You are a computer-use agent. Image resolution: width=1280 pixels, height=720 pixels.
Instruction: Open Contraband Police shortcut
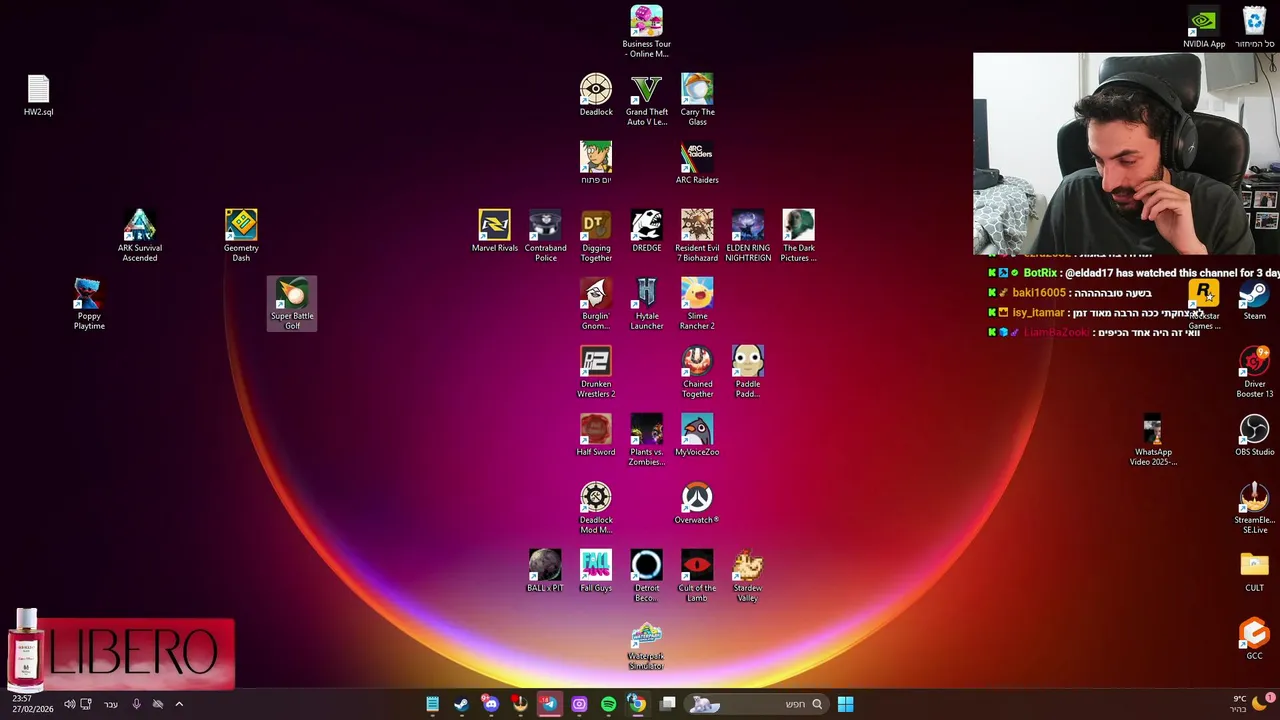(545, 236)
